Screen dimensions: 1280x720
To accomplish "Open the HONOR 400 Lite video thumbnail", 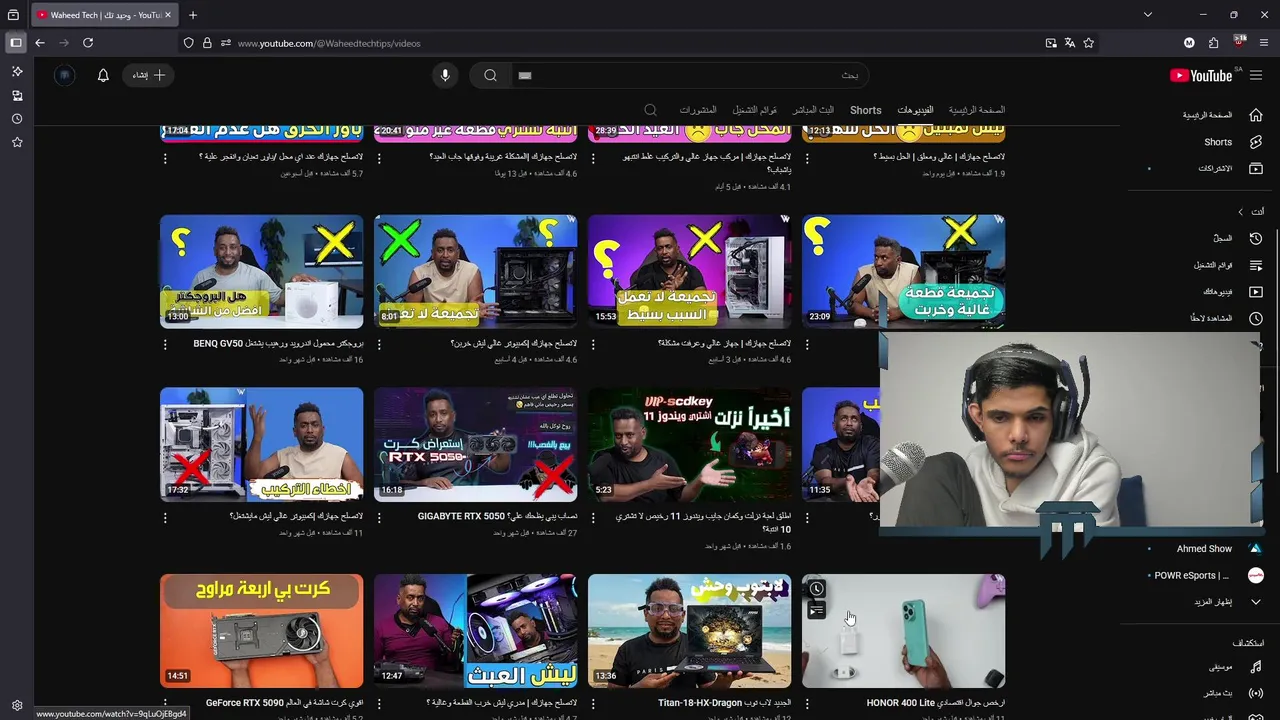I will click(904, 631).
